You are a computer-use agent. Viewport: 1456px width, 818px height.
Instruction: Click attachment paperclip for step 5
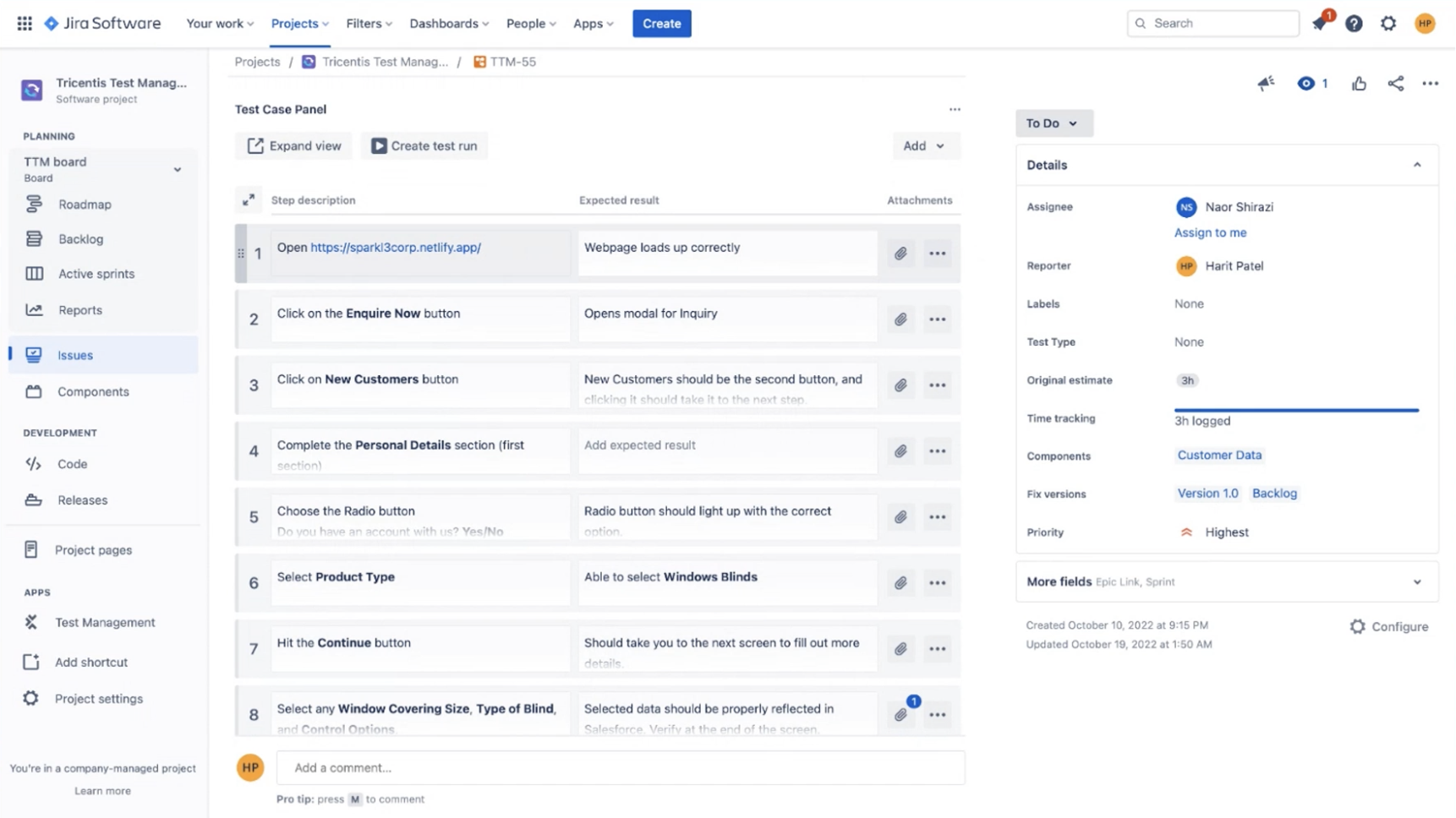[900, 517]
